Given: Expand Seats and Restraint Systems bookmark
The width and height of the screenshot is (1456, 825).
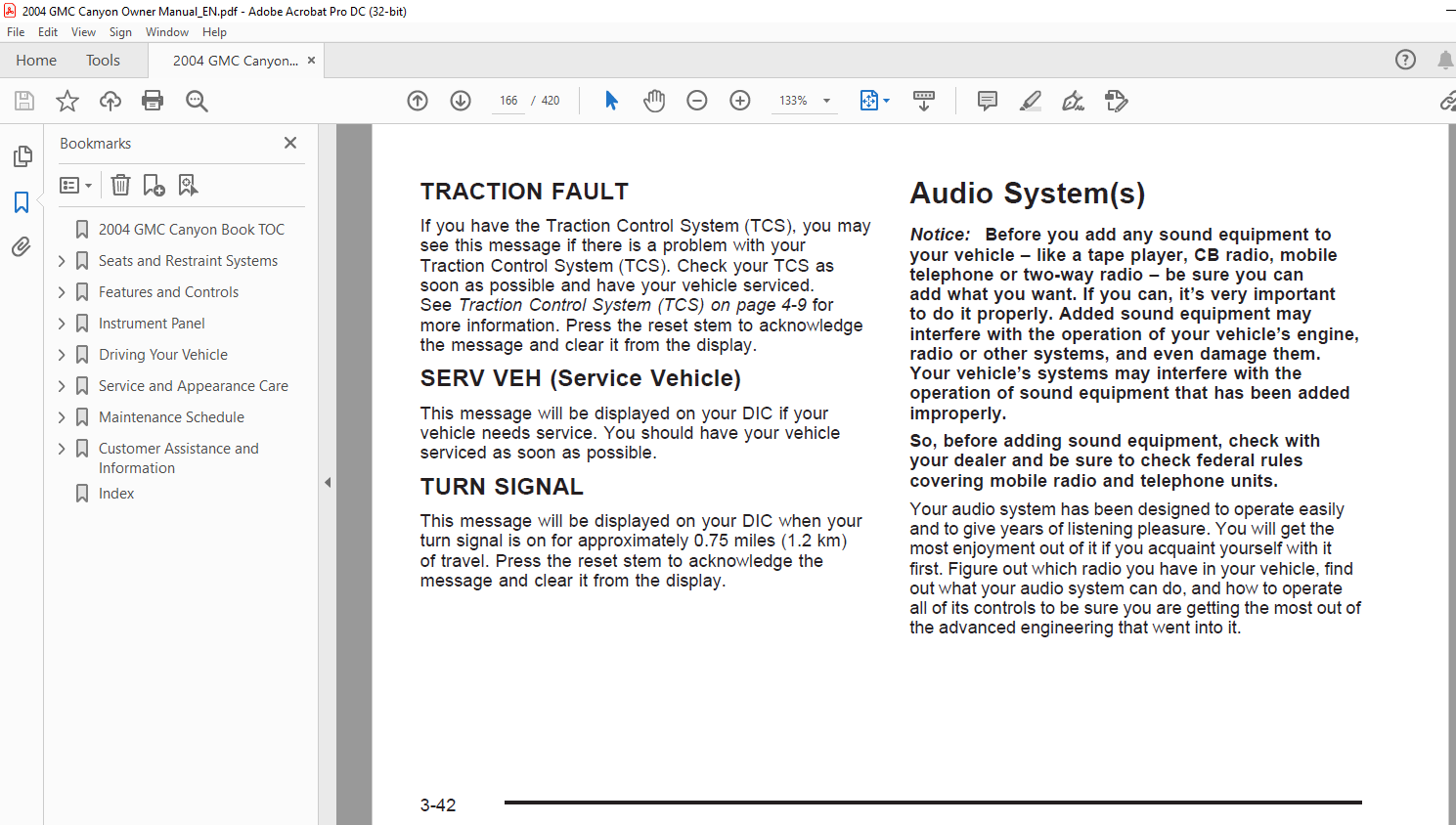Looking at the screenshot, I should [x=62, y=261].
